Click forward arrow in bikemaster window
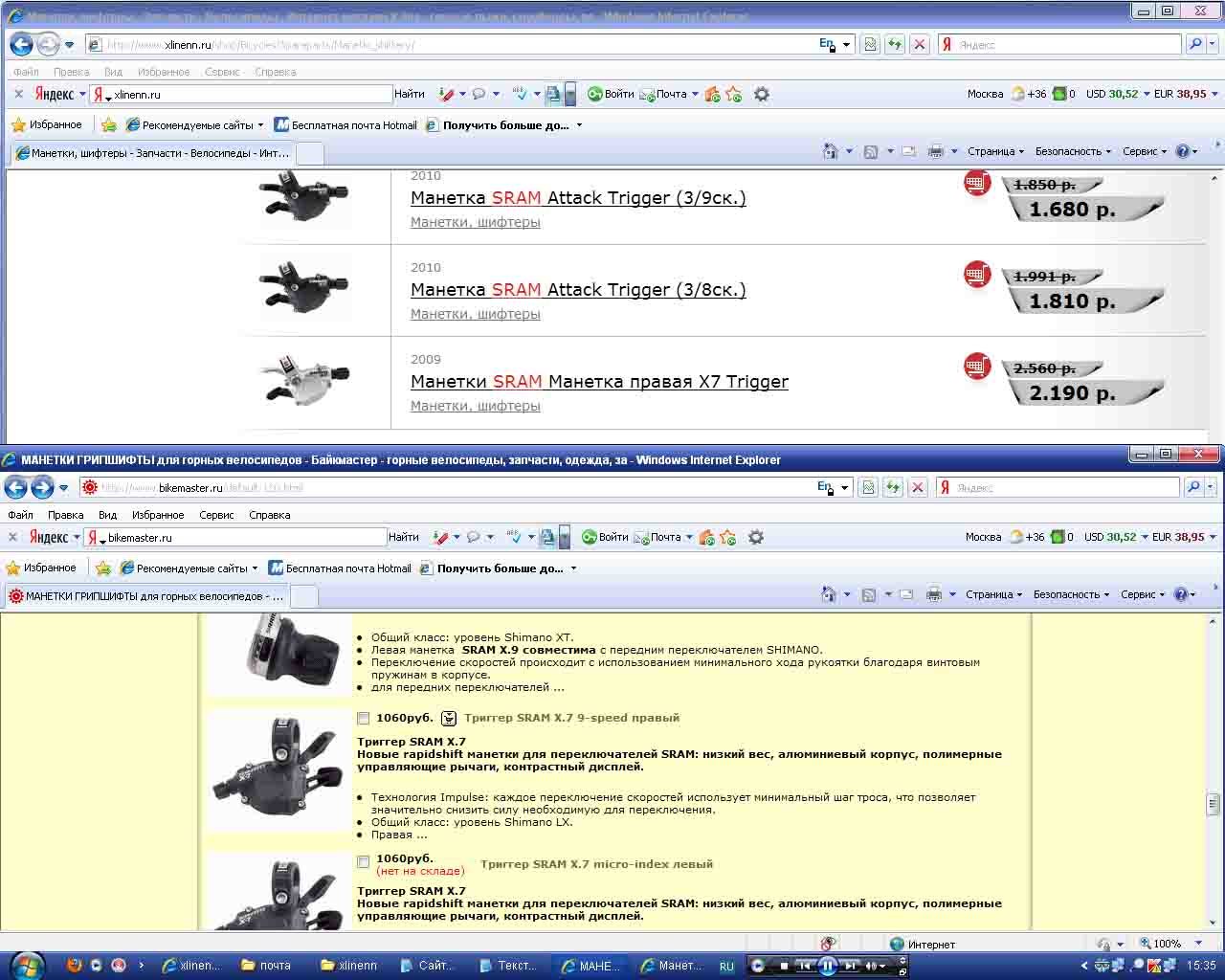Screen dimensions: 1225x980 pos(42,487)
